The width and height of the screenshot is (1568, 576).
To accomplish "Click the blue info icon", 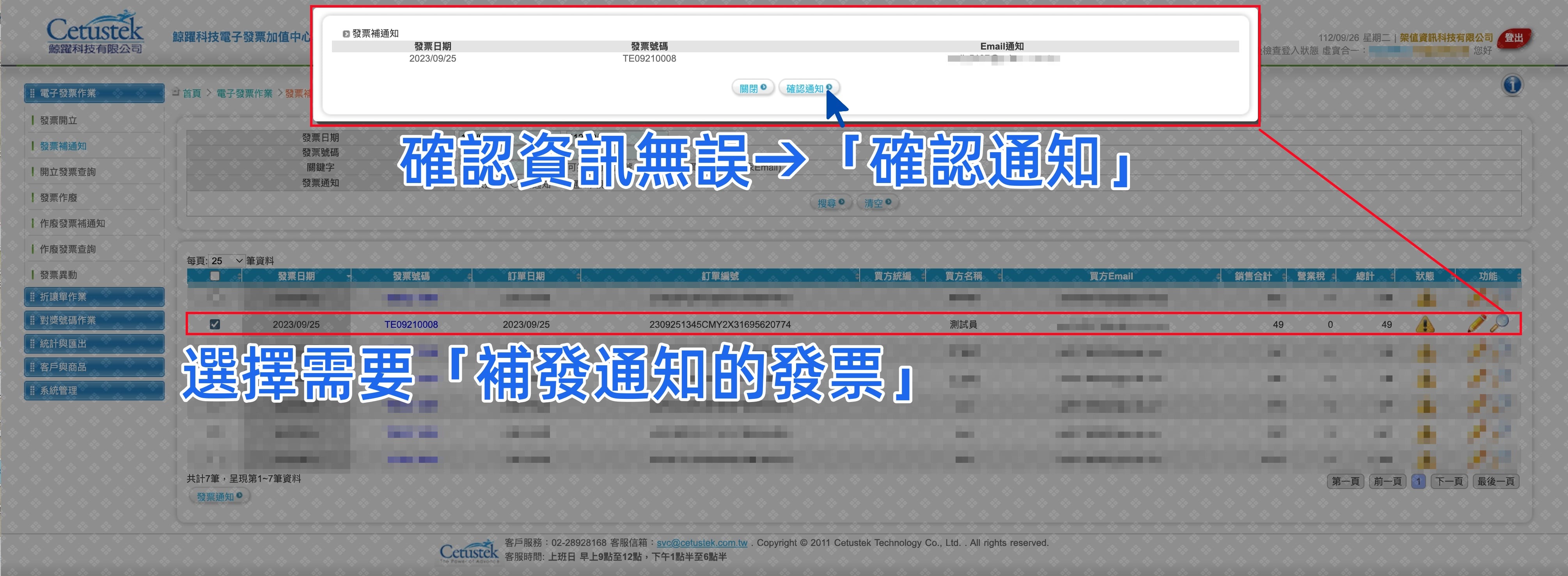I will pos(1512,85).
